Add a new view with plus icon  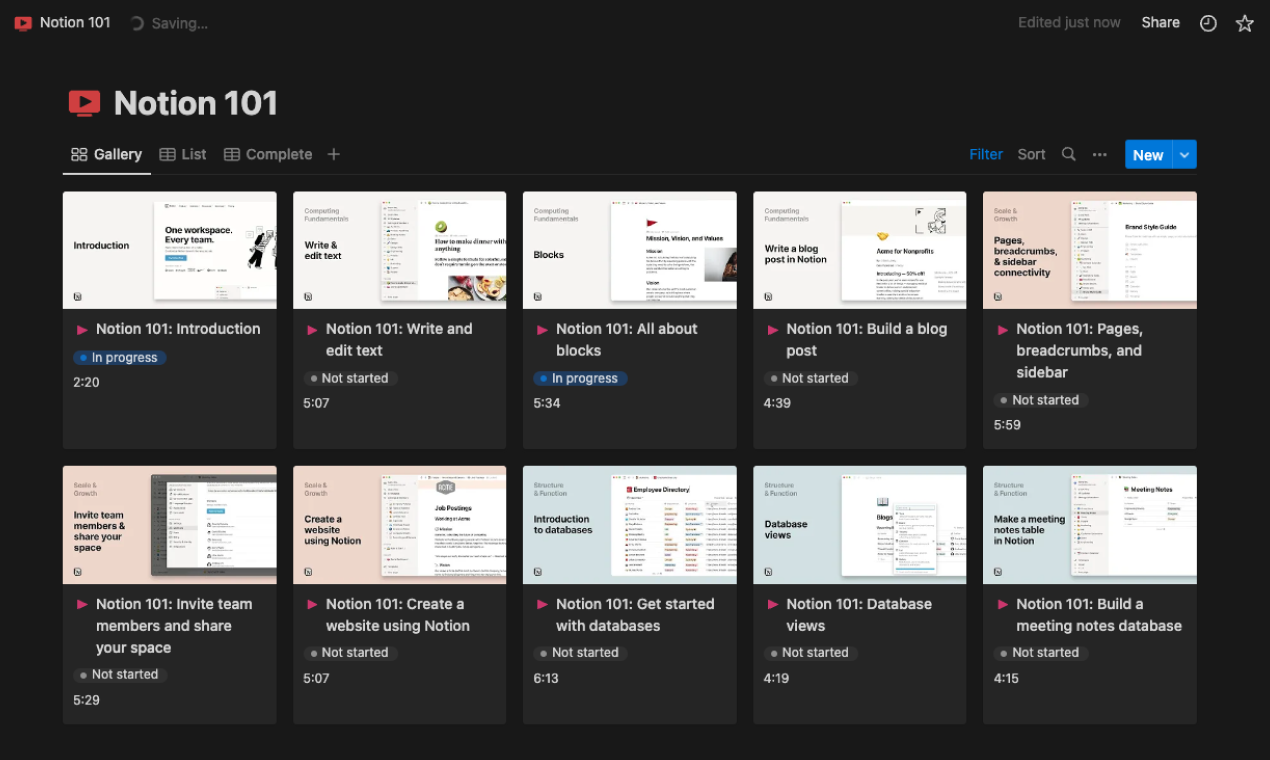[334, 154]
